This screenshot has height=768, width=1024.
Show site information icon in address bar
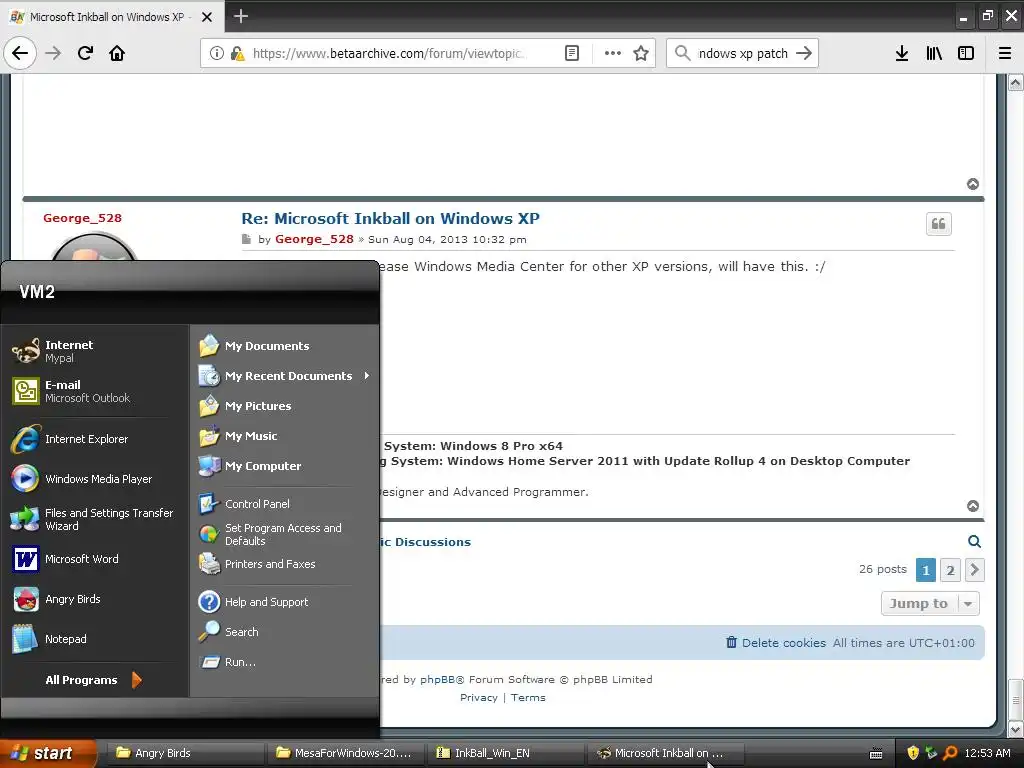point(217,53)
